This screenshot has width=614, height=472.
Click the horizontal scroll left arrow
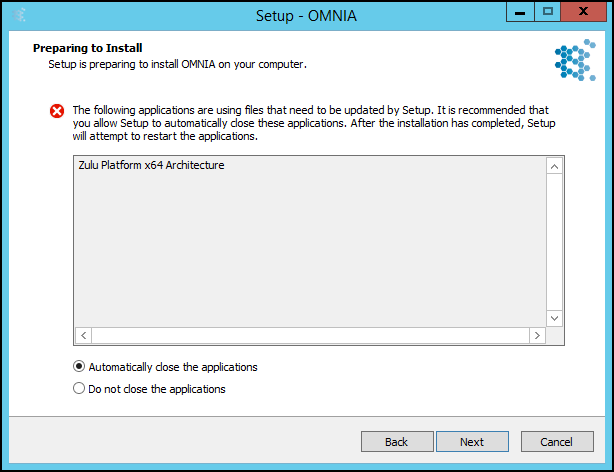(83, 335)
